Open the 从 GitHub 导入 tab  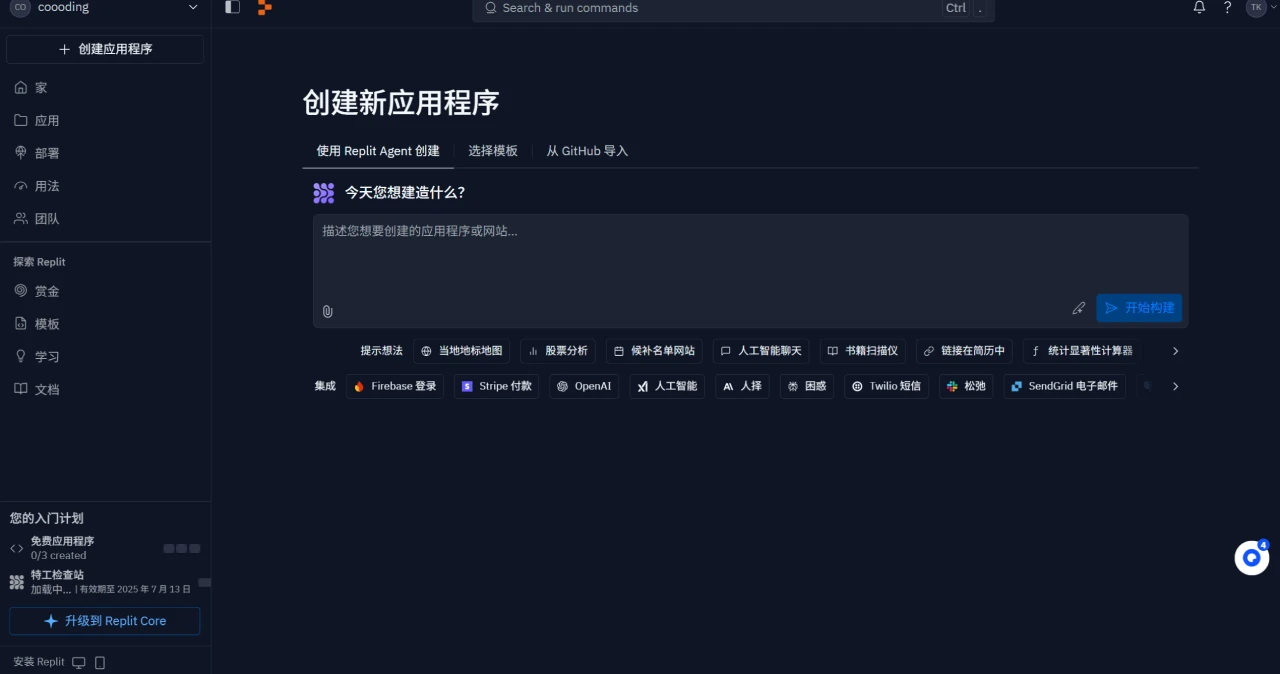(587, 151)
